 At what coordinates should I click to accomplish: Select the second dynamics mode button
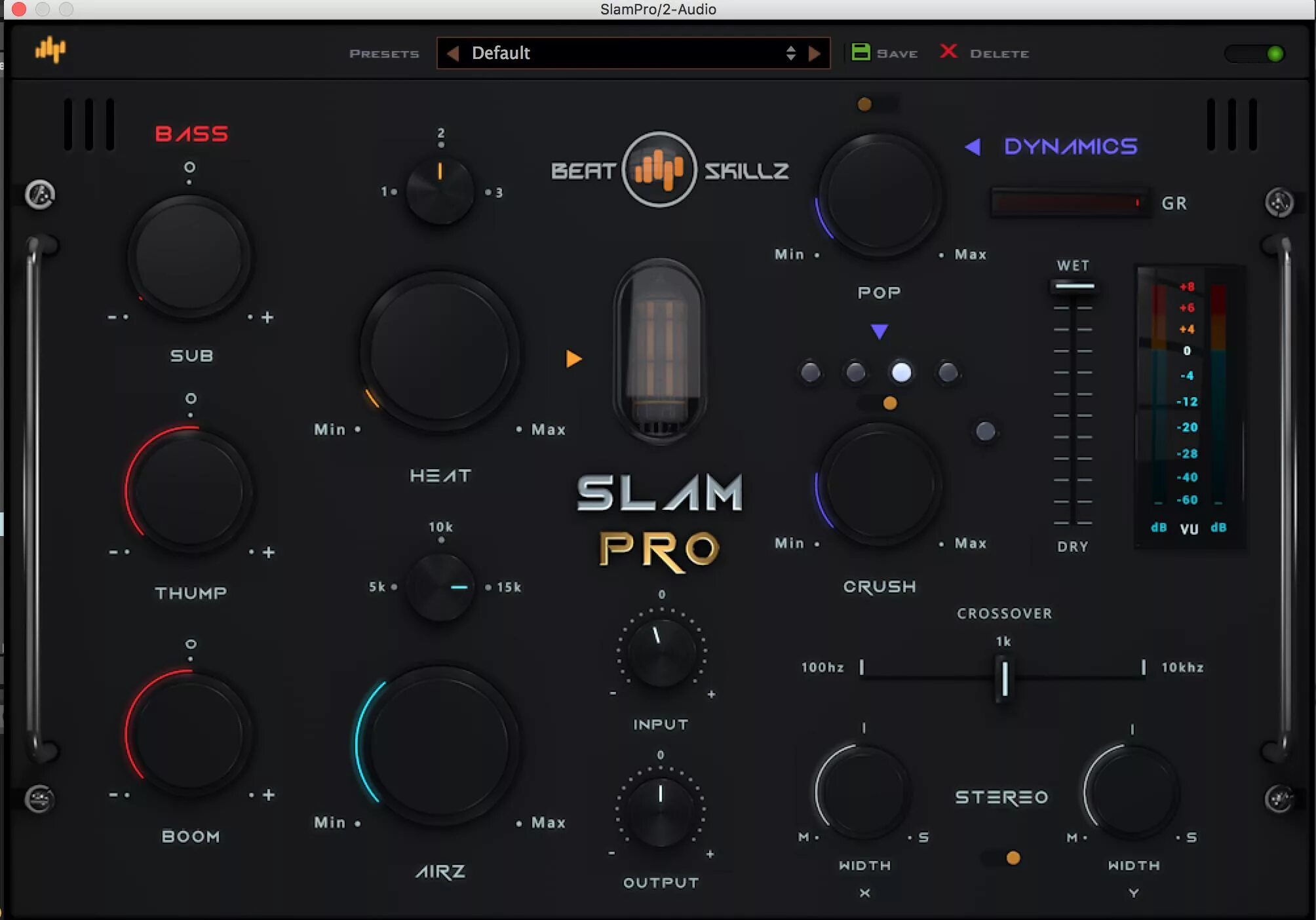click(x=855, y=372)
